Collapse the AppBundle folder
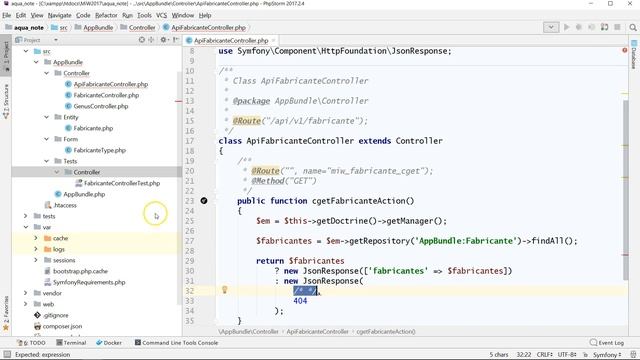 pyautogui.click(x=36, y=62)
